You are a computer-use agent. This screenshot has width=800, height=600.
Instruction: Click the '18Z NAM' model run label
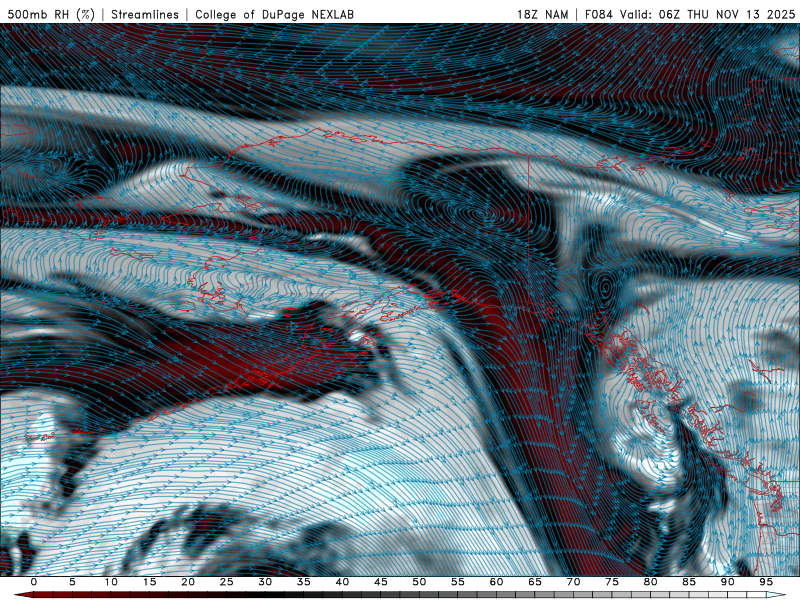pyautogui.click(x=542, y=14)
